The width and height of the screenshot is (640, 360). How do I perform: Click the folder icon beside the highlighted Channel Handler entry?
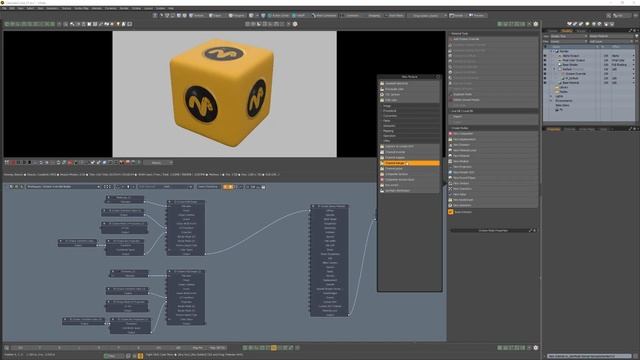382,163
